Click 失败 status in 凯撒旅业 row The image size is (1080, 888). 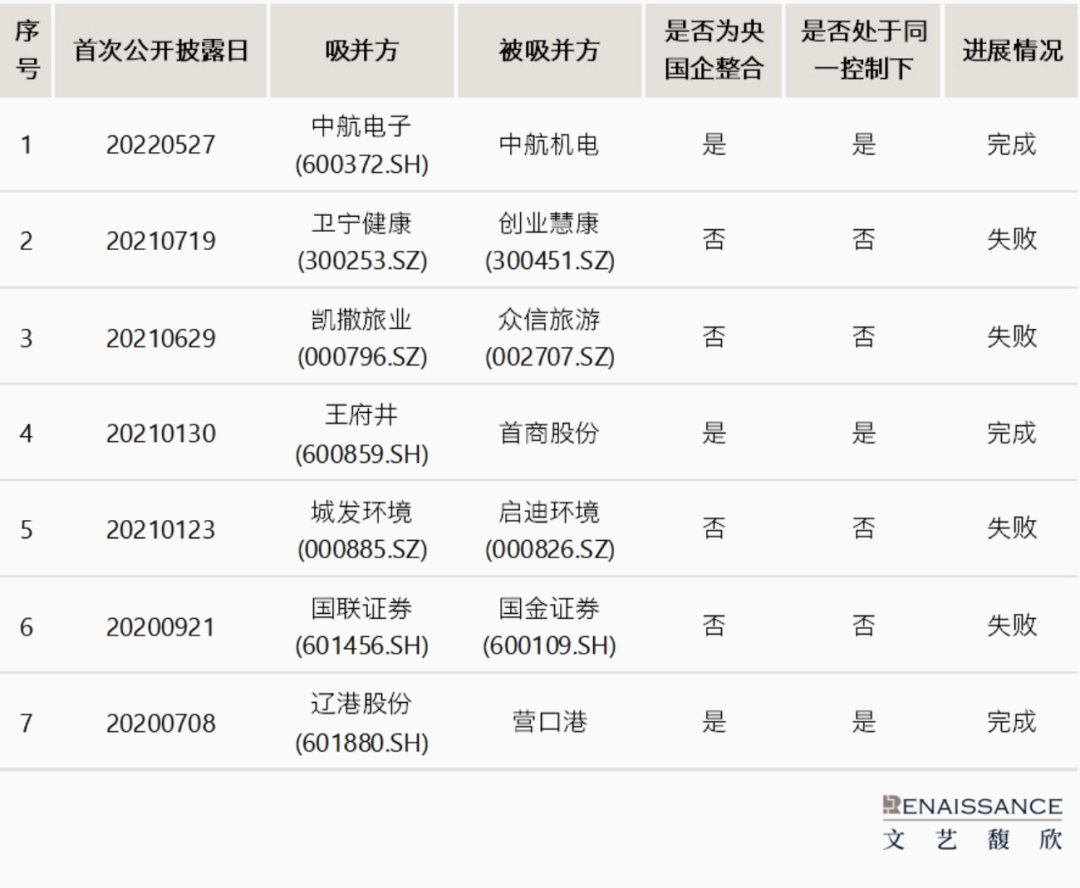pyautogui.click(x=1011, y=336)
